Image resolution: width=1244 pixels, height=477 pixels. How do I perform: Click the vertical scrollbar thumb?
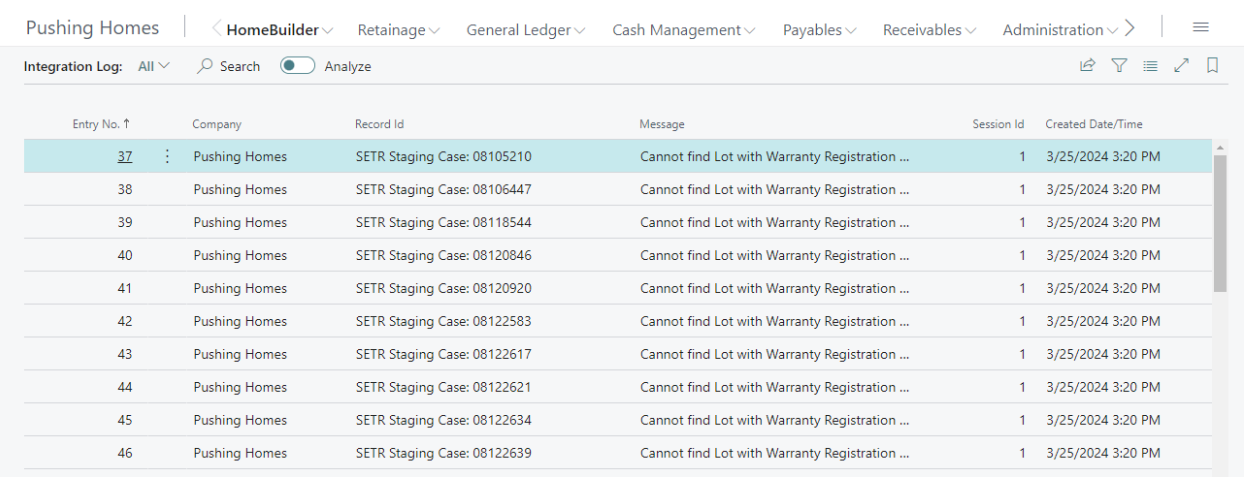coord(1220,222)
